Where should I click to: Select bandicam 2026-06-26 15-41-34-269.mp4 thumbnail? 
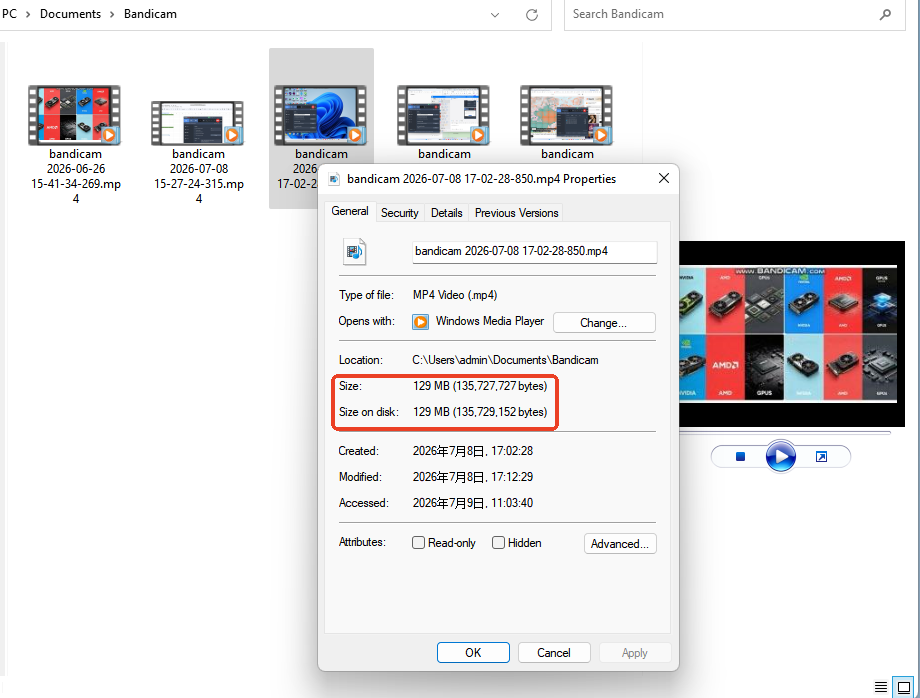coord(75,115)
